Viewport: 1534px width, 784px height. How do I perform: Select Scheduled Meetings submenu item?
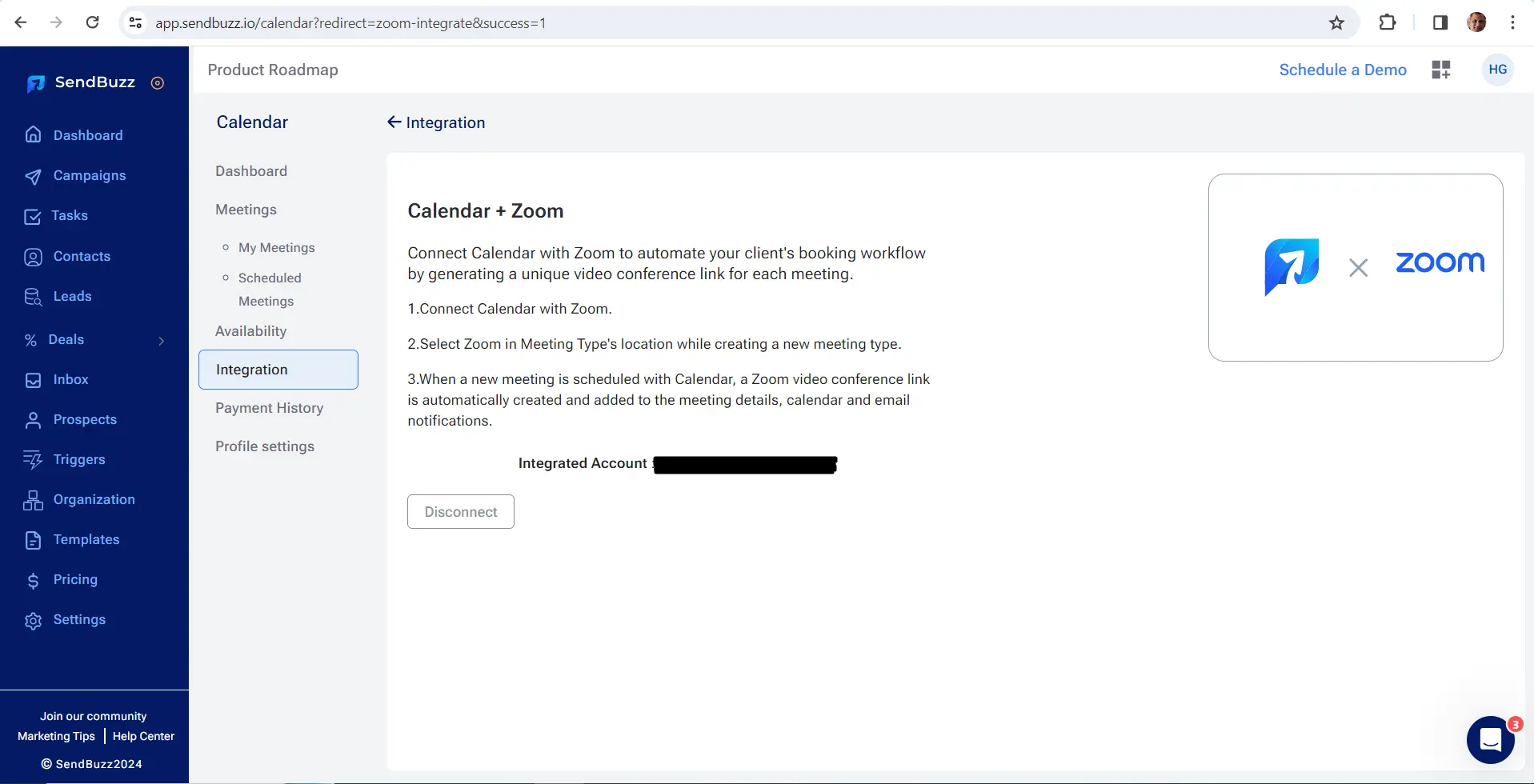pyautogui.click(x=270, y=290)
